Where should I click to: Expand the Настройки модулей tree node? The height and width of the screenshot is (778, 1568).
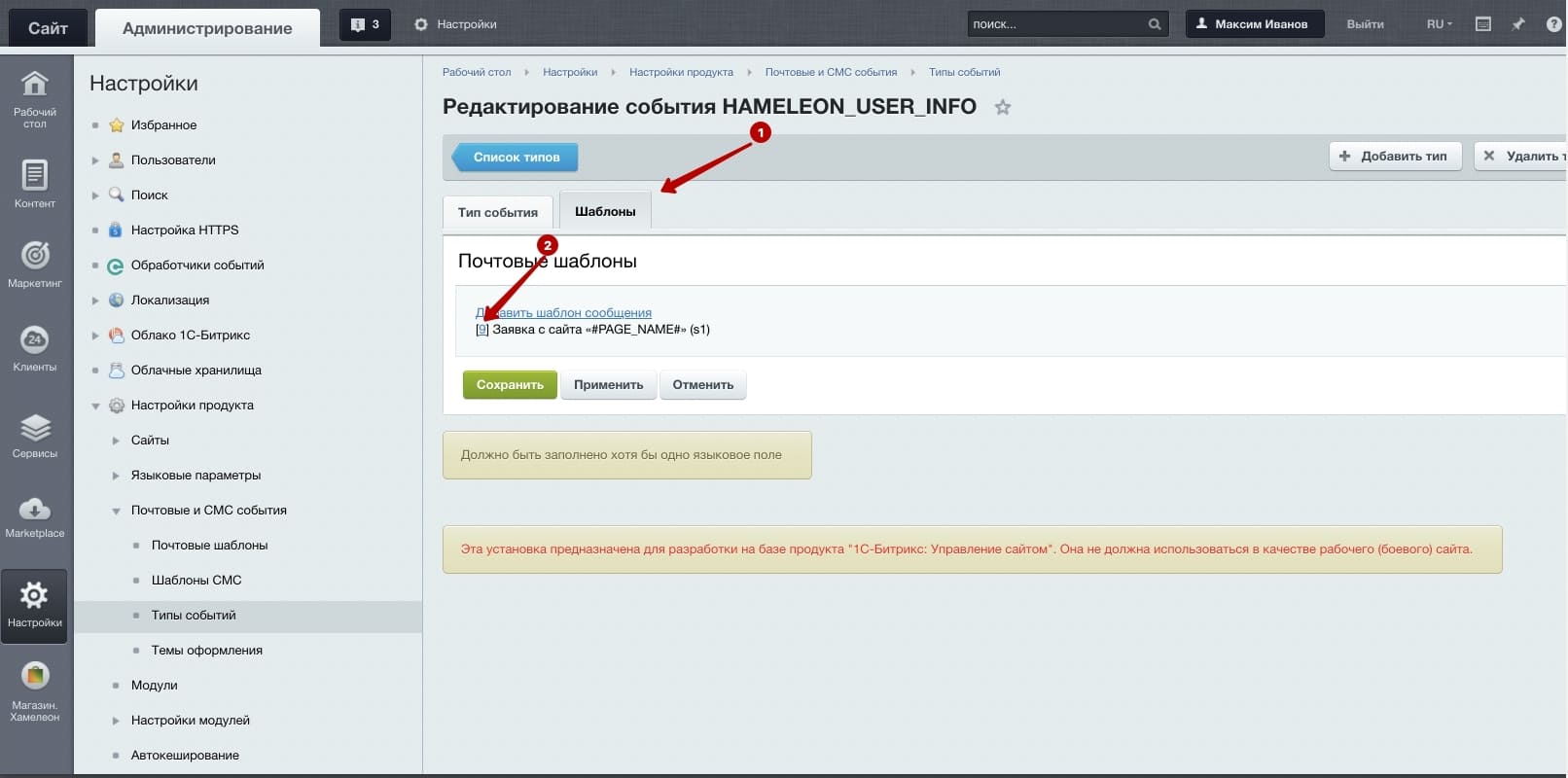(116, 721)
